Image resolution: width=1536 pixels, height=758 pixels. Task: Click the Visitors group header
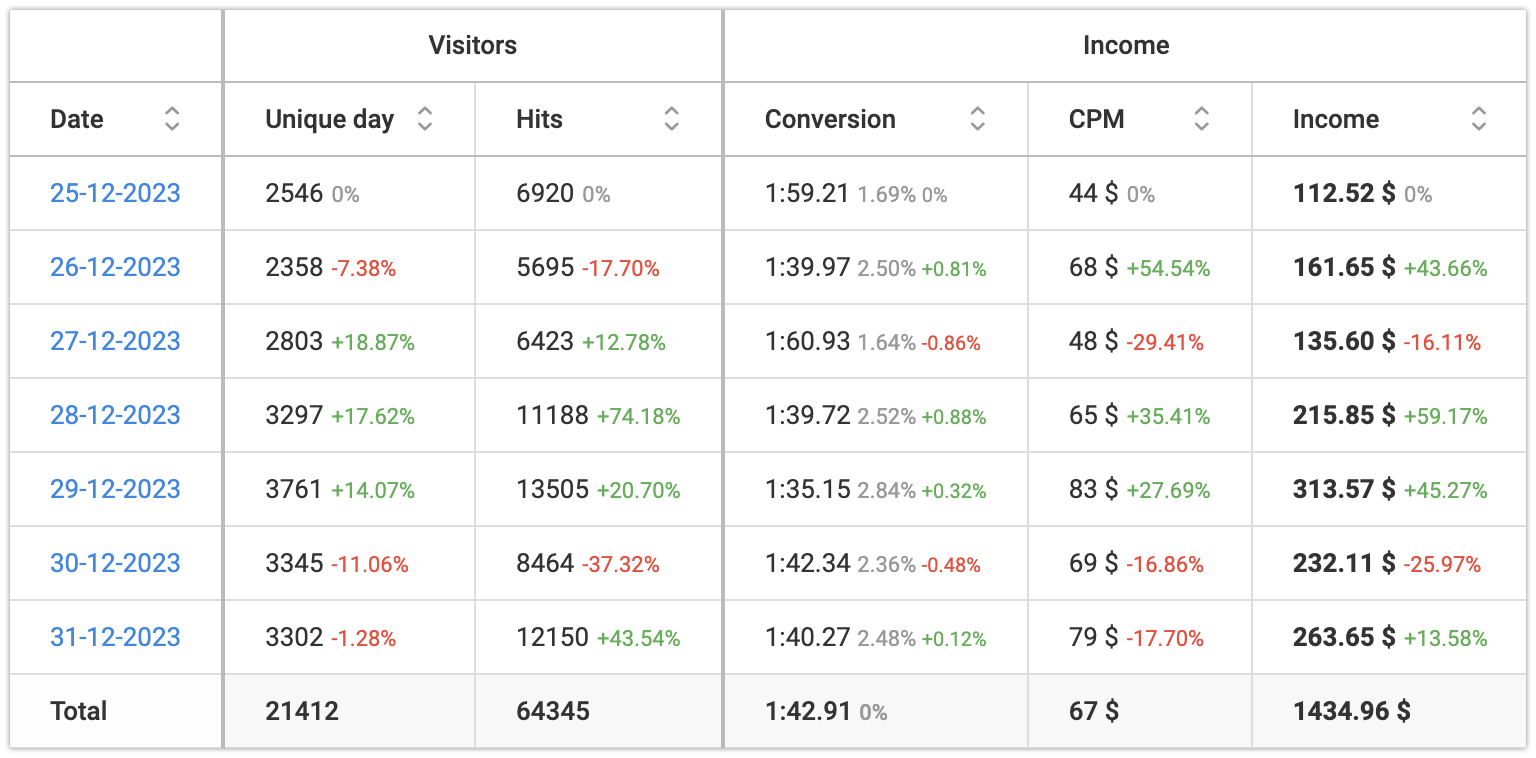(473, 45)
